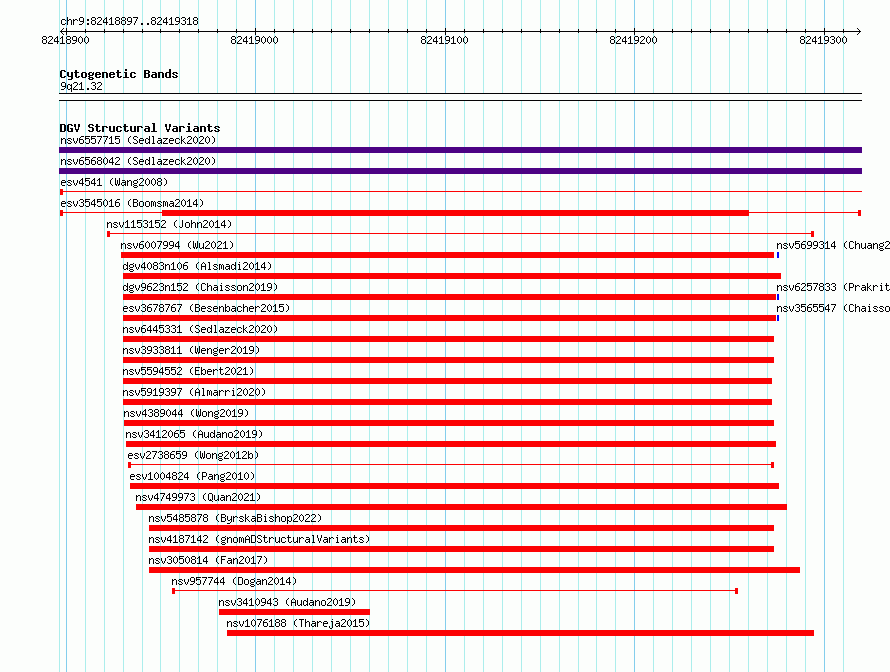
Task: Open variant nsv5594552 (Ebert2021)
Action: click(x=188, y=371)
